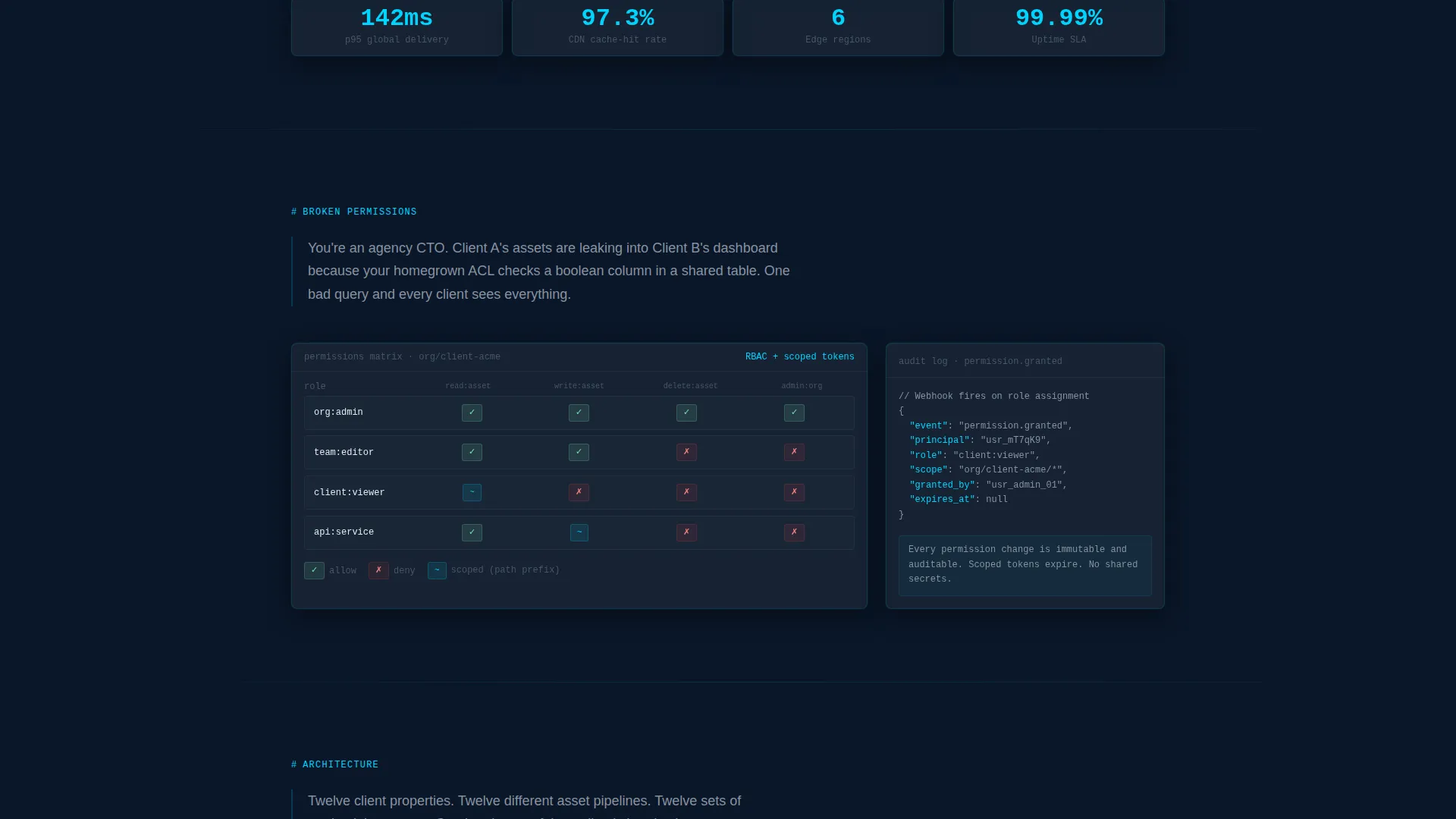Viewport: 1456px width, 819px height.
Task: Click the org:admin read:asset allow checkmark
Action: [472, 413]
